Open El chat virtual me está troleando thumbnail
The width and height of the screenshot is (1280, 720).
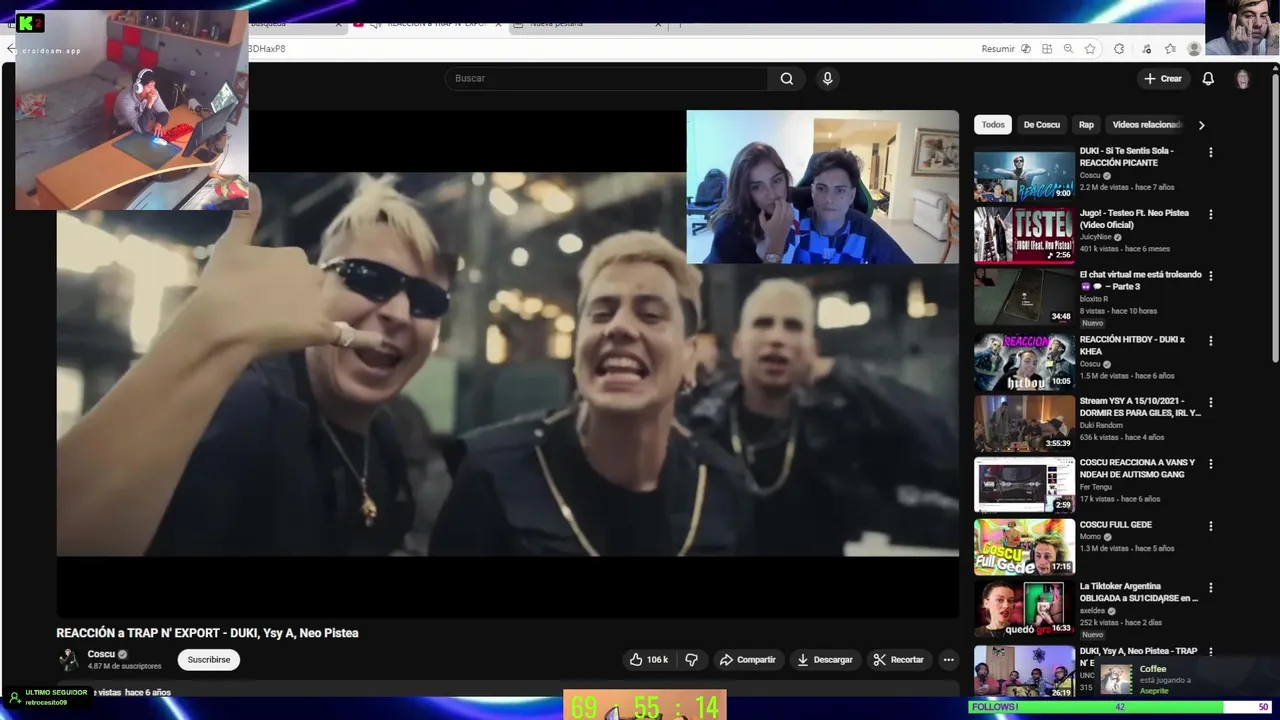[1024, 297]
